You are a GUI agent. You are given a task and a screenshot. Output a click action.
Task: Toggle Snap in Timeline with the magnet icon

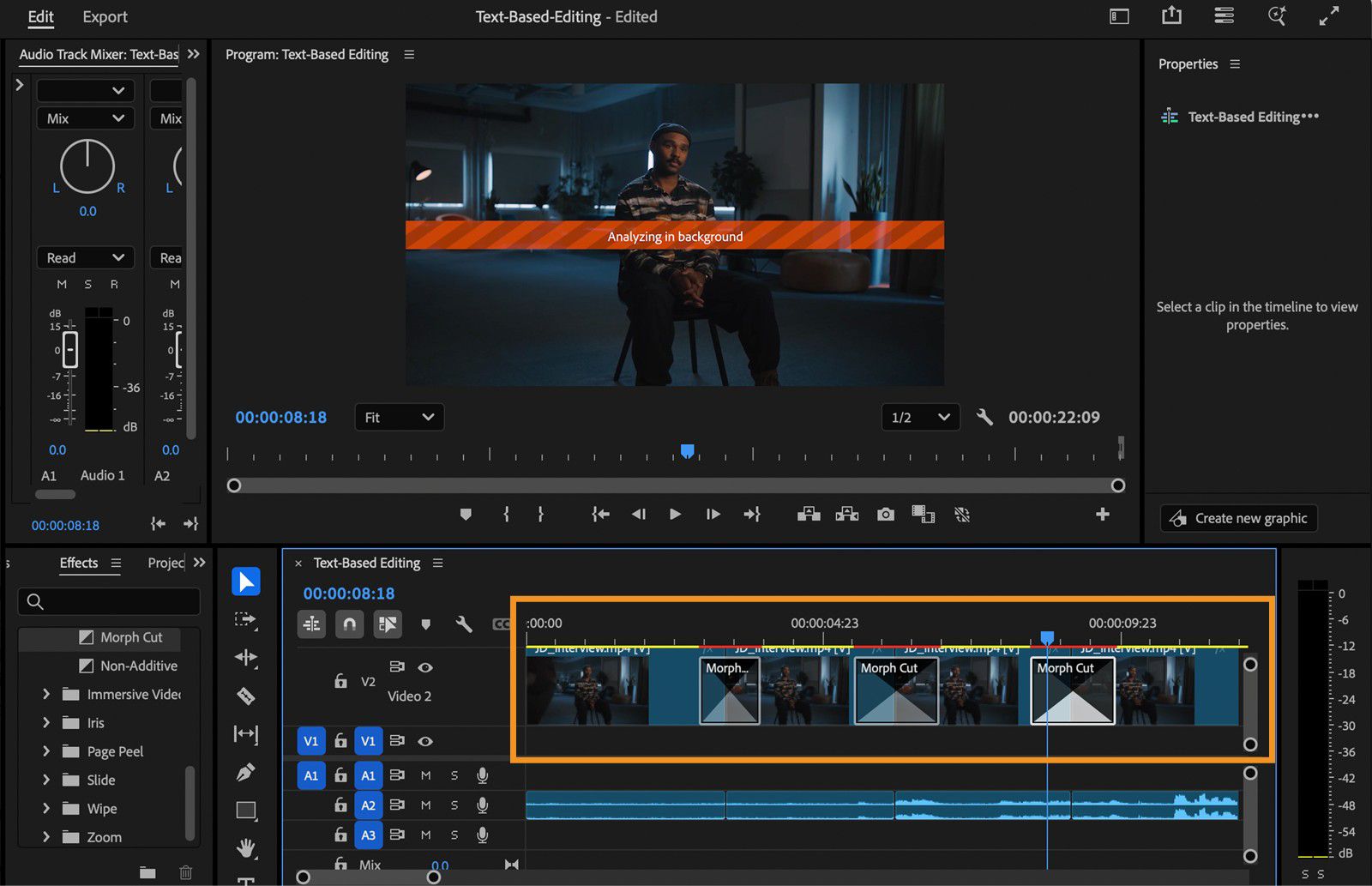(x=349, y=624)
